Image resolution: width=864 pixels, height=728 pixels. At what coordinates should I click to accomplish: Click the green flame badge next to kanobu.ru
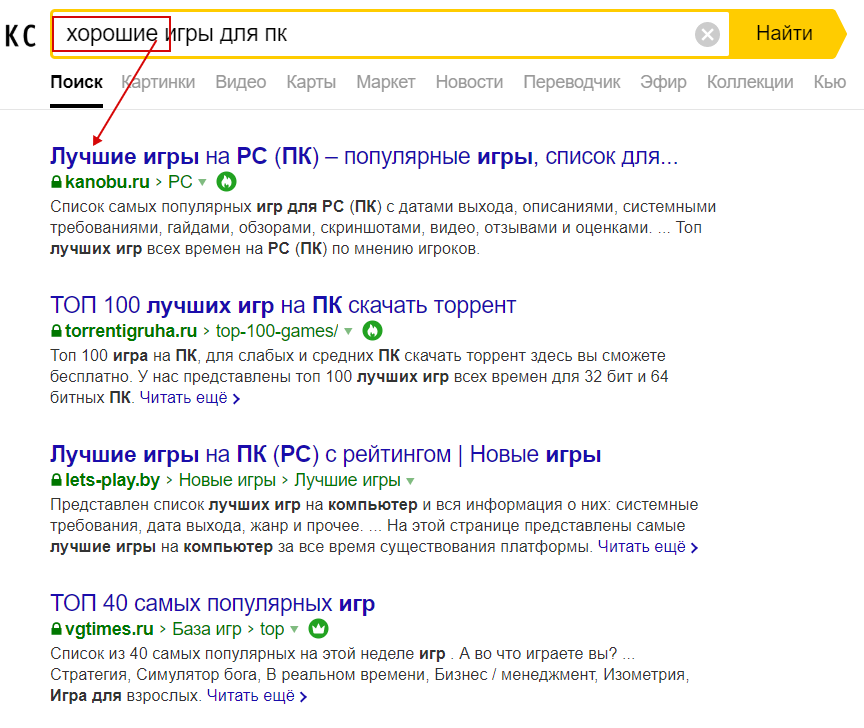tap(226, 182)
